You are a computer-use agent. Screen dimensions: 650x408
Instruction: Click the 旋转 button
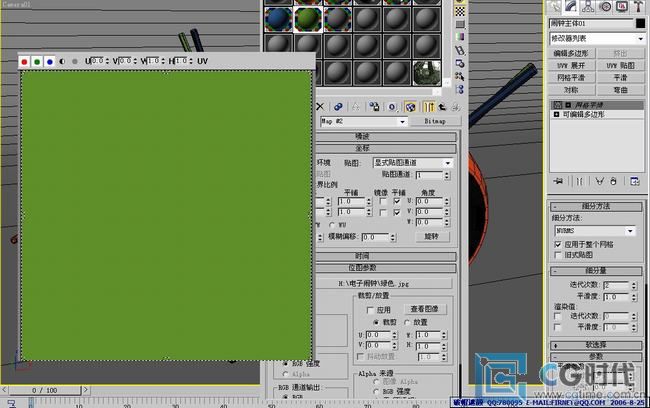point(432,236)
